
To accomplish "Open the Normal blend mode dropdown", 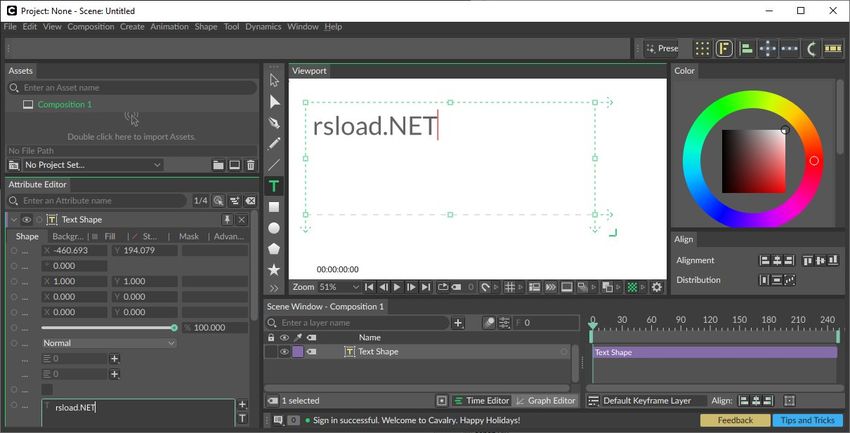I will coord(109,343).
